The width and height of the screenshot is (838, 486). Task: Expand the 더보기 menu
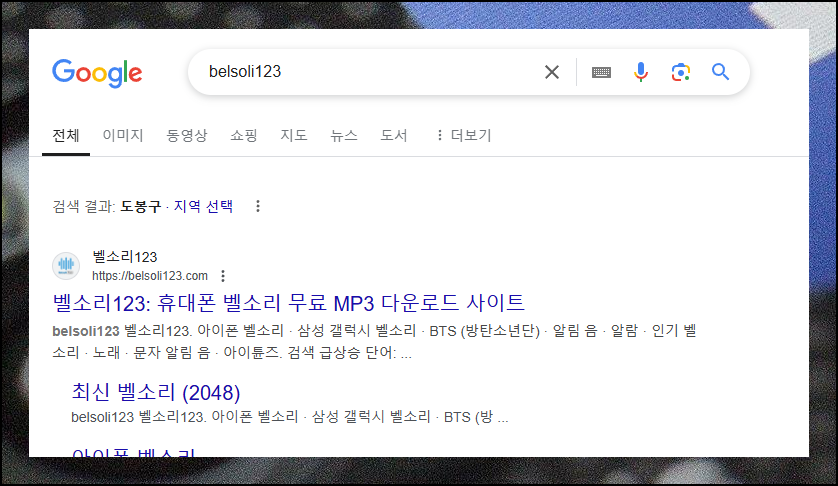coord(464,136)
